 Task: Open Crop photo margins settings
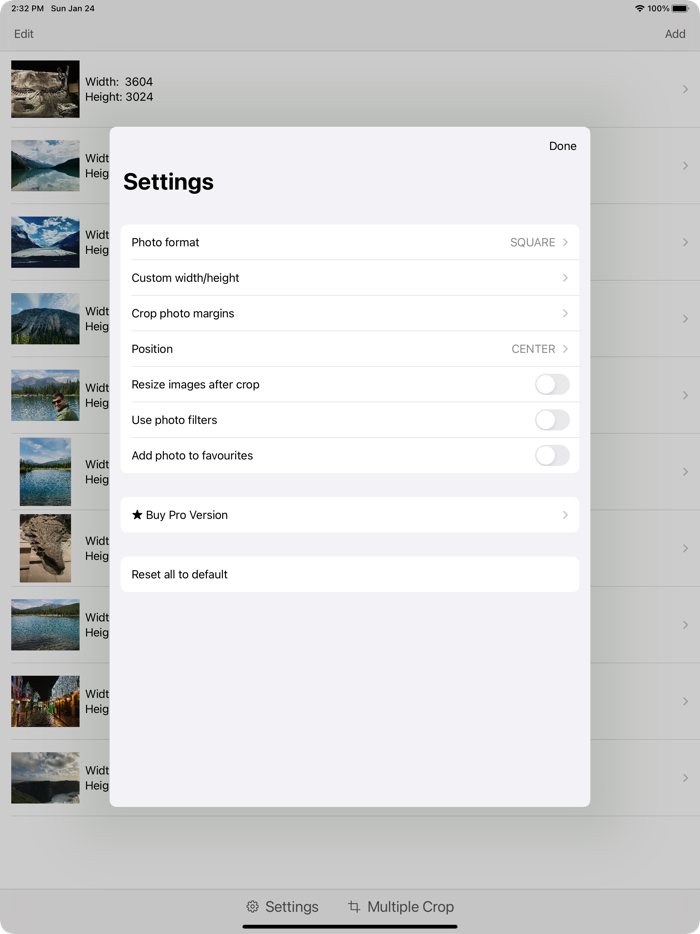pyautogui.click(x=350, y=314)
